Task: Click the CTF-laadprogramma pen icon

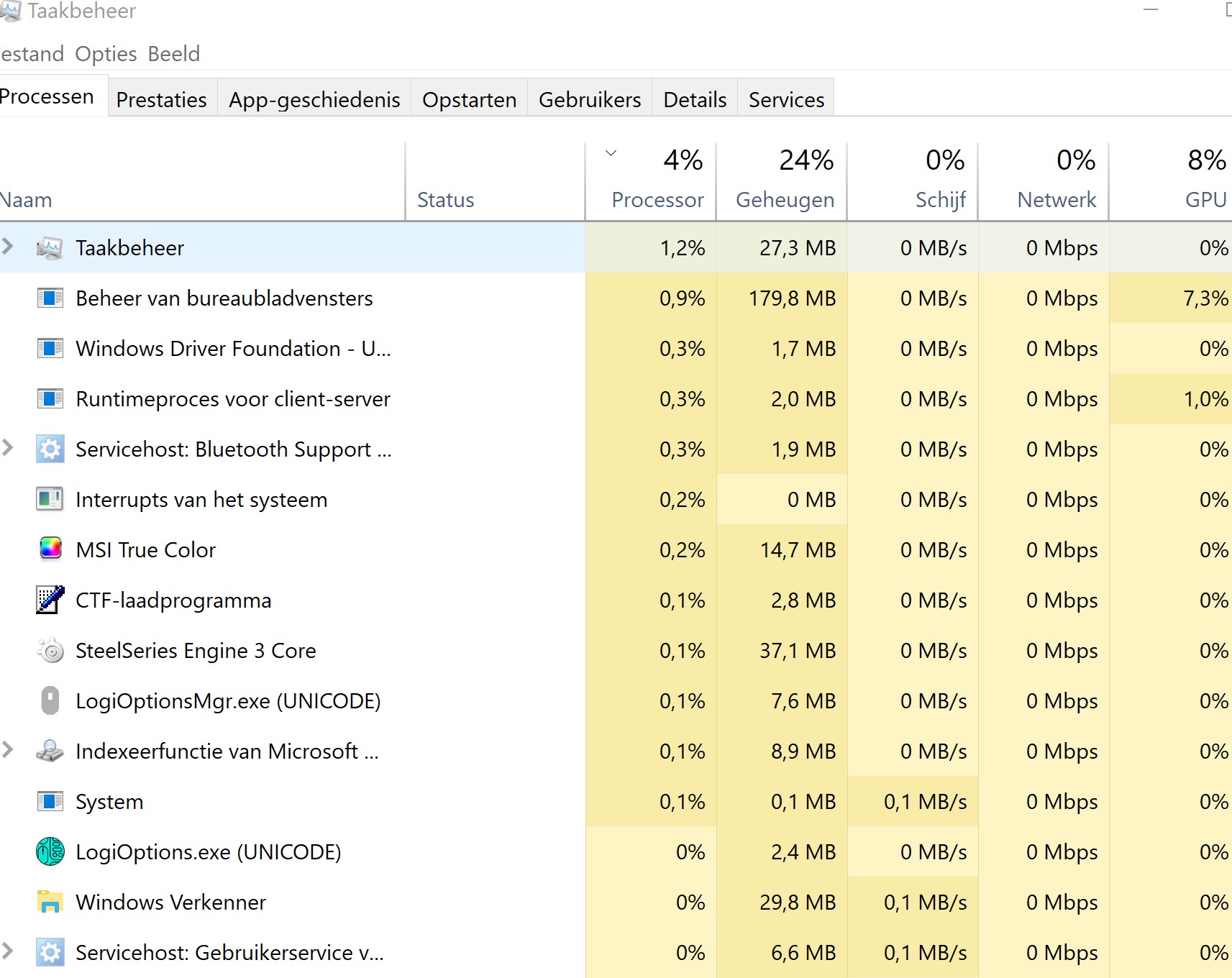Action: tap(50, 600)
